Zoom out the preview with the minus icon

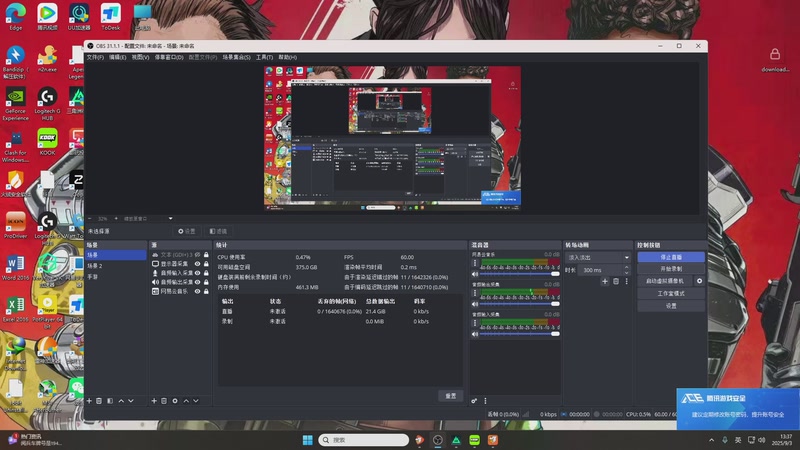90,218
